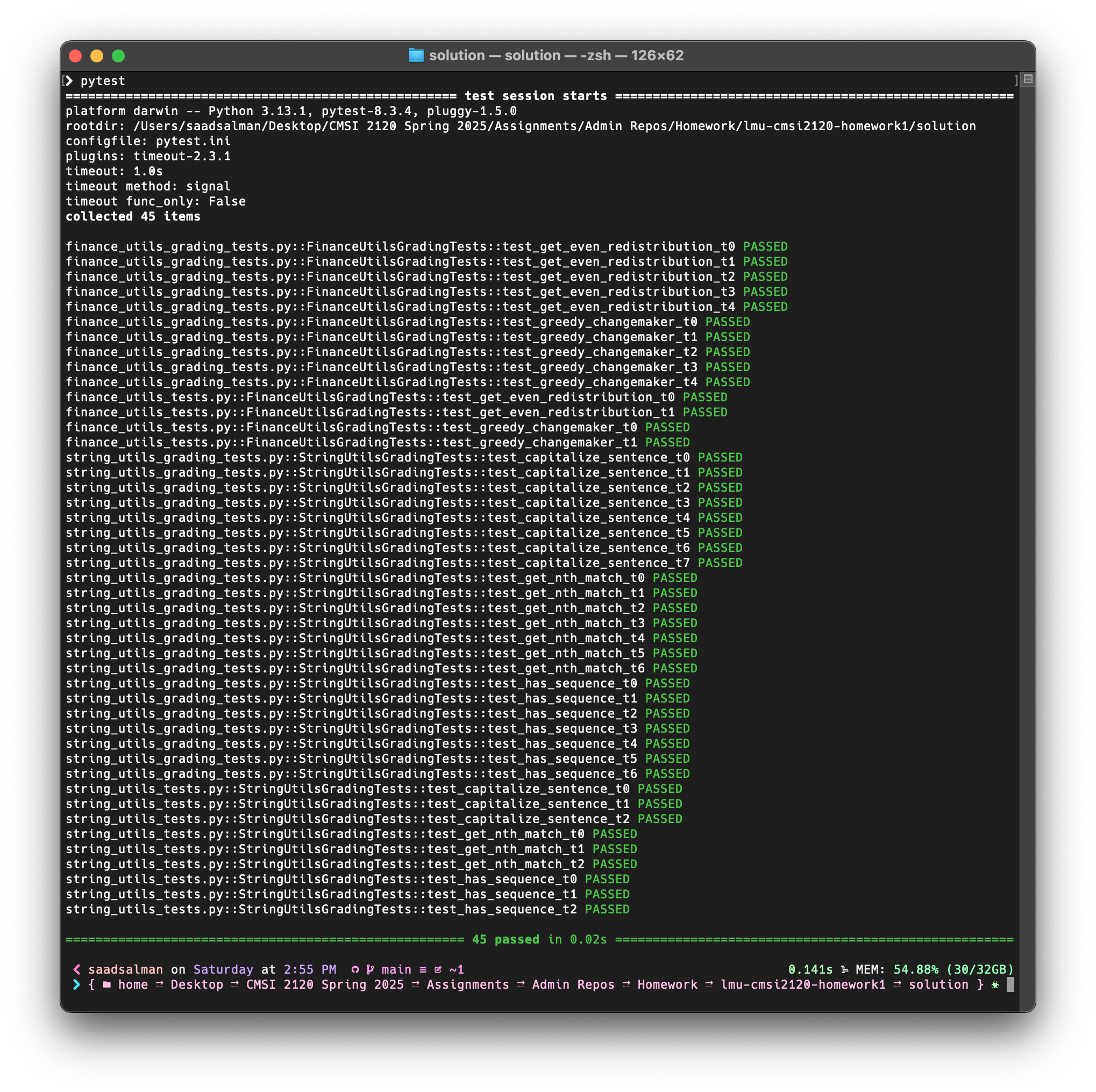
Task: Click the red close window button
Action: (75, 55)
